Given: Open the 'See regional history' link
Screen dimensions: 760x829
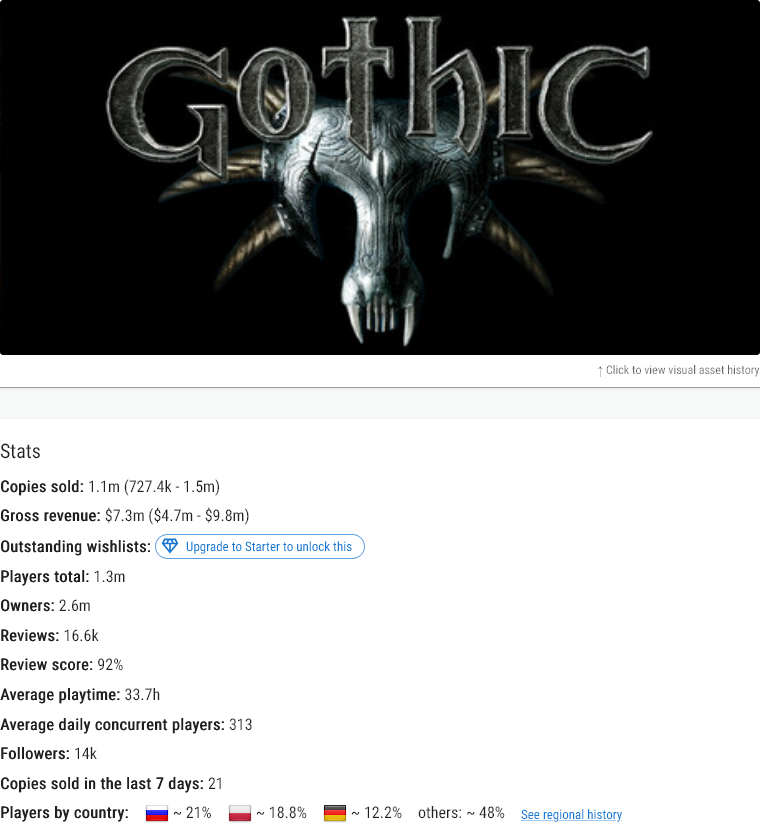Looking at the screenshot, I should click(571, 814).
